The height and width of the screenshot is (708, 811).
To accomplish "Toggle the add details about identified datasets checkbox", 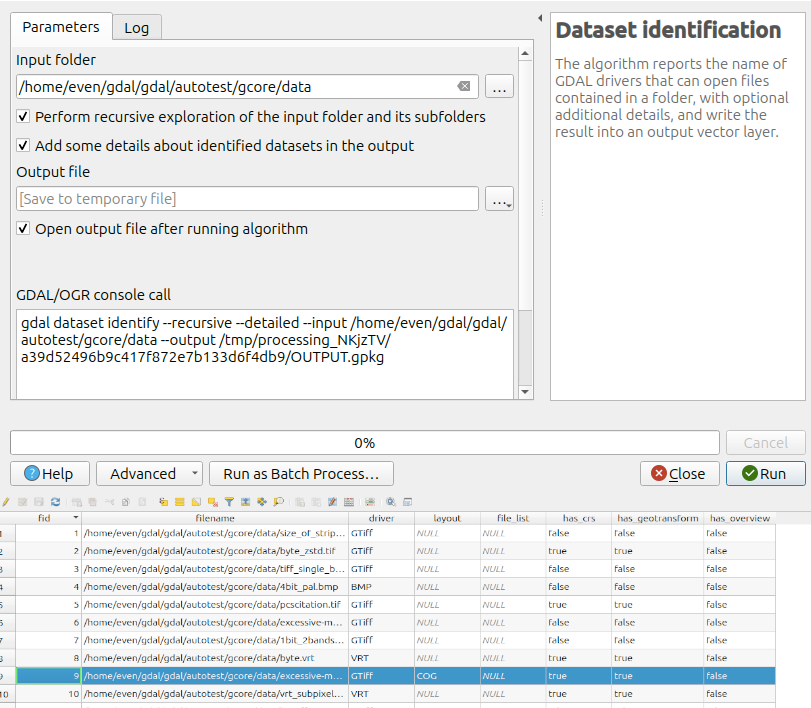I will point(24,146).
